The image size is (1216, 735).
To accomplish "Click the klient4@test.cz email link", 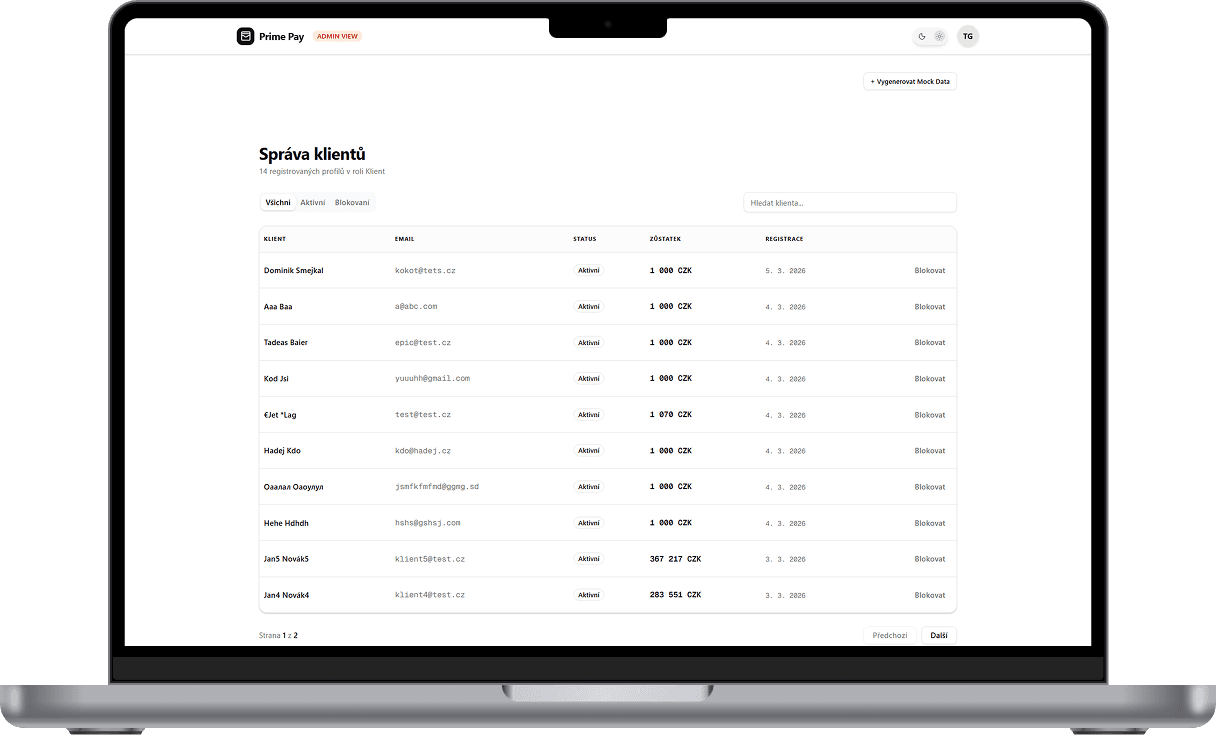I will tap(430, 595).
